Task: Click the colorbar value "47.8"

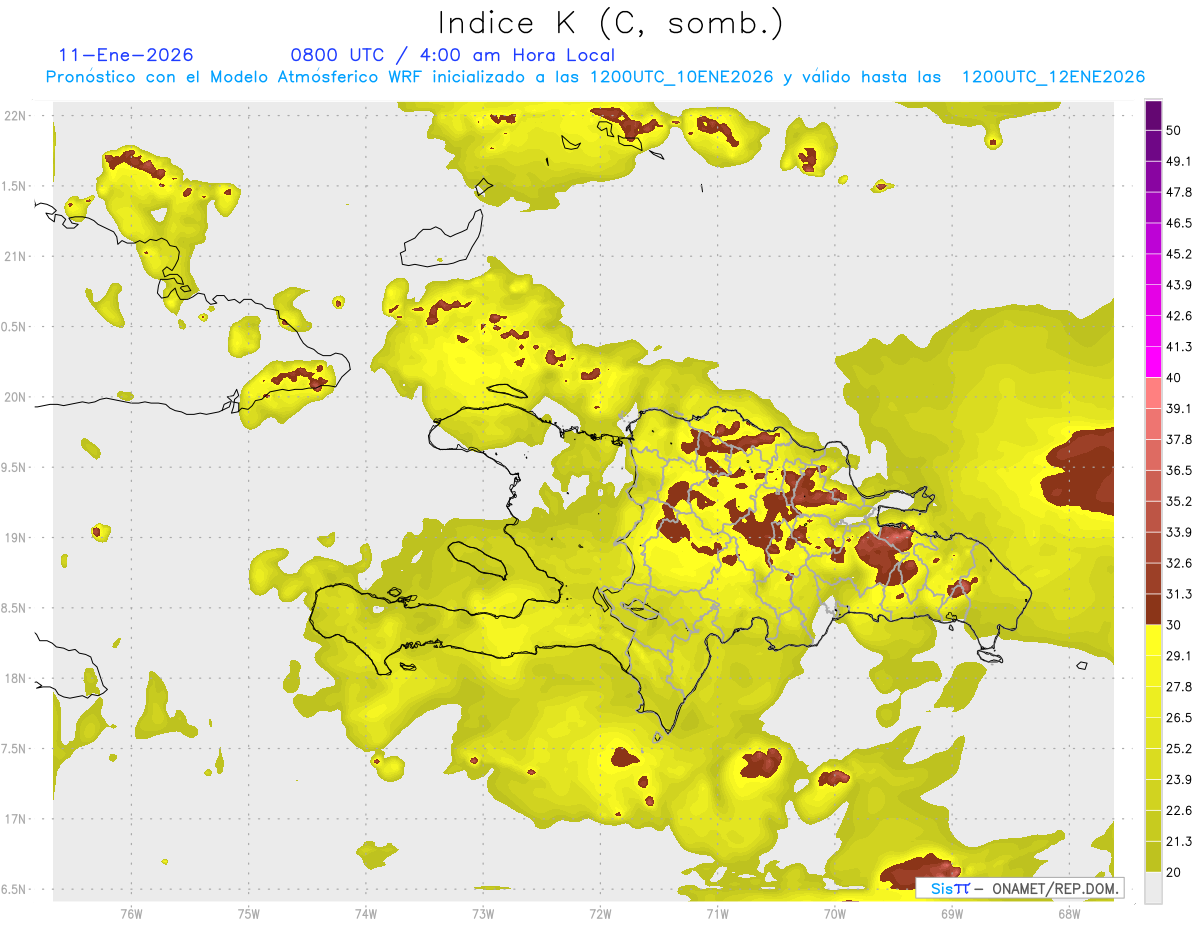Action: (x=1180, y=192)
